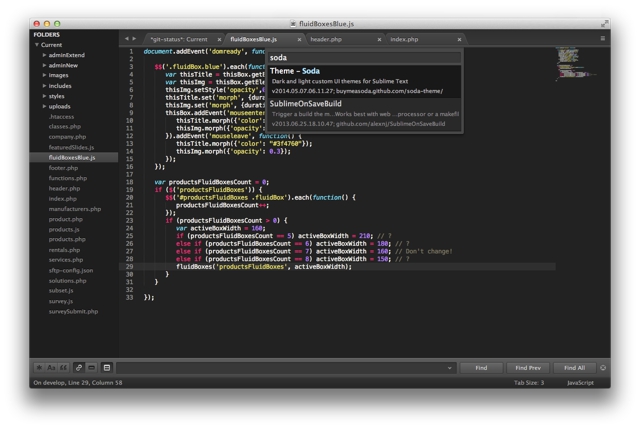Screen dimensions: 640x429
Task: Select fluidBoxesBlue.js in the sidebar
Action: 74,158
